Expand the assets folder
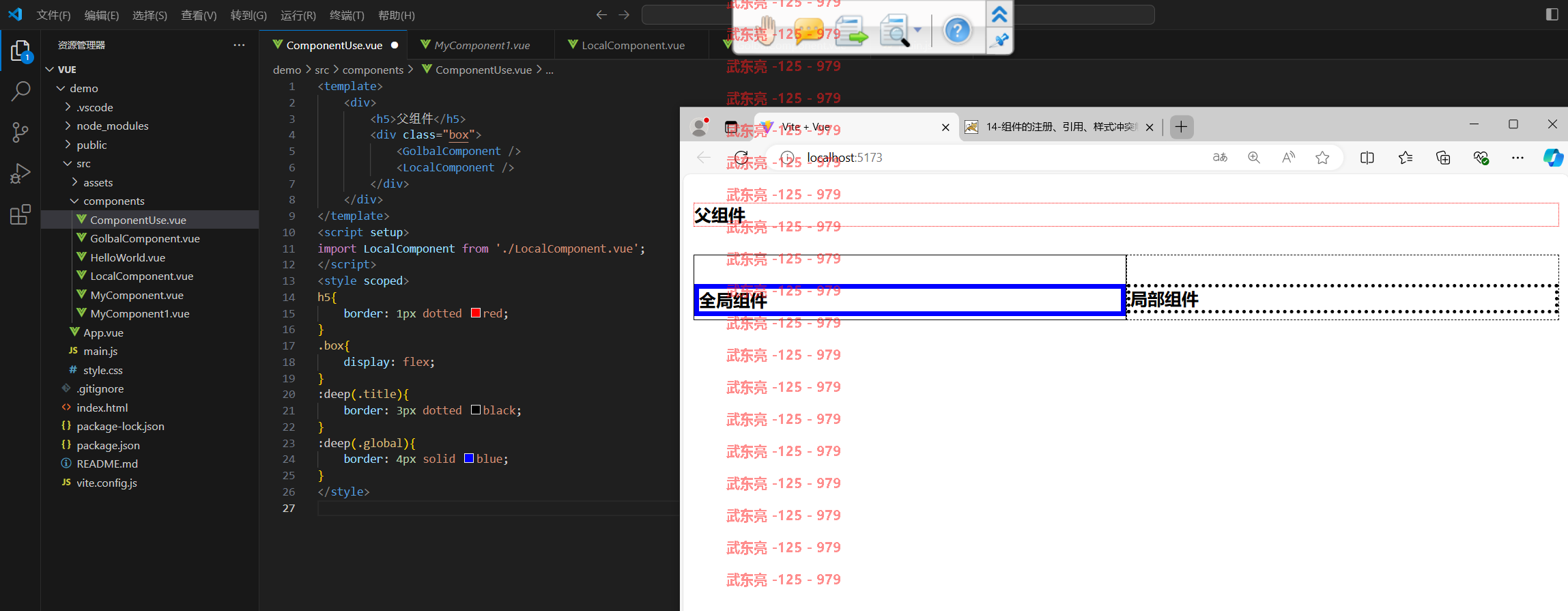Viewport: 1568px width, 611px height. [74, 182]
